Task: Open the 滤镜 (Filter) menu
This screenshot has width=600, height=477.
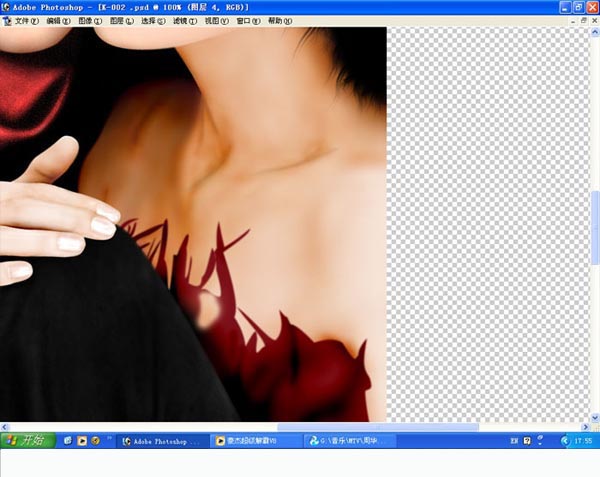Action: [185, 21]
